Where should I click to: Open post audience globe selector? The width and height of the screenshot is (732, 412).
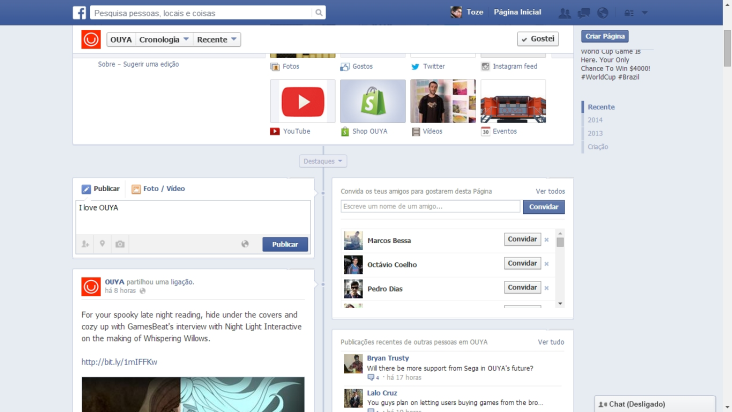click(x=245, y=244)
